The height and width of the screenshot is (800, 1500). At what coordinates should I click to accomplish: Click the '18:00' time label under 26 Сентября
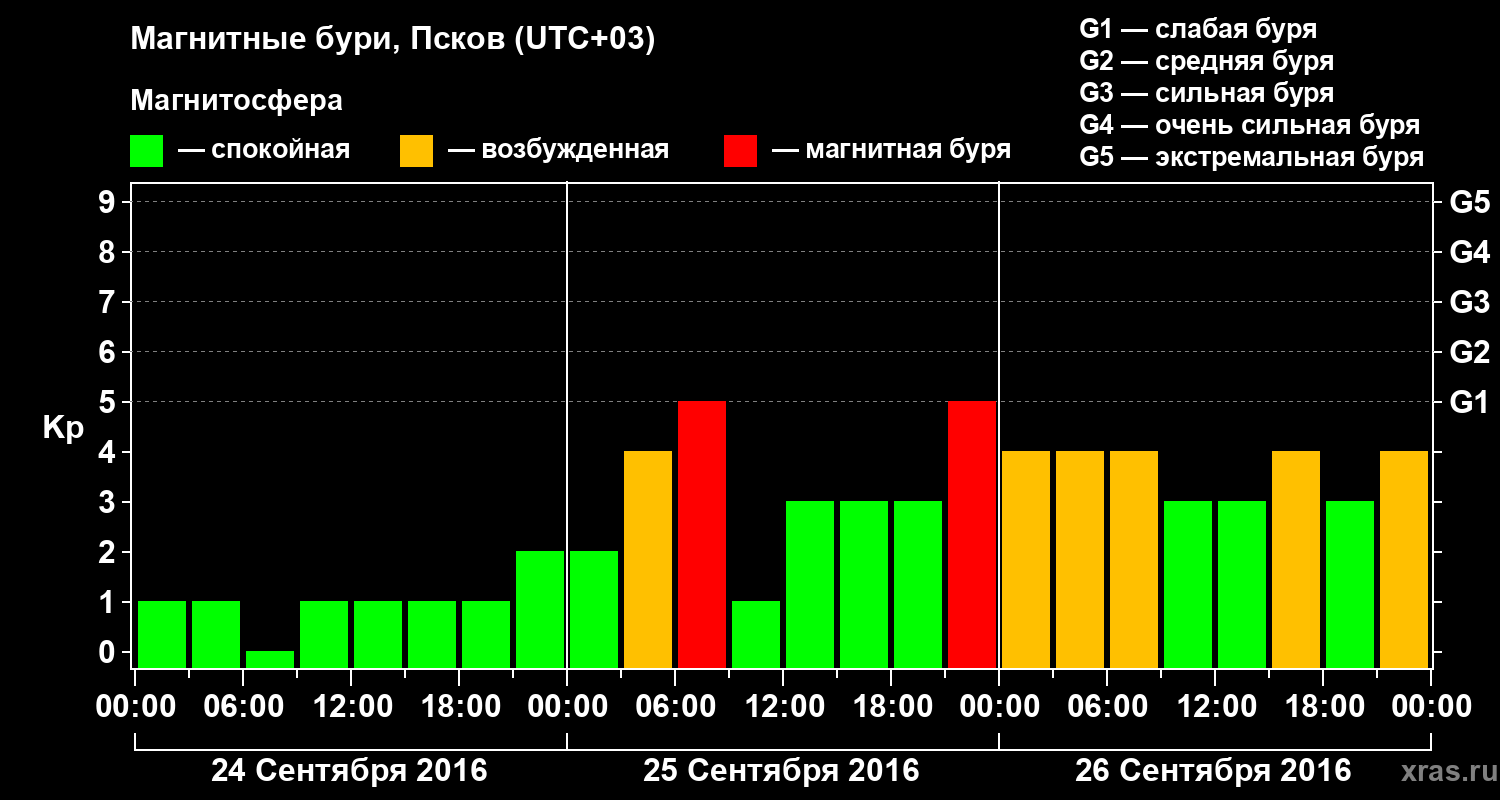tap(1323, 707)
